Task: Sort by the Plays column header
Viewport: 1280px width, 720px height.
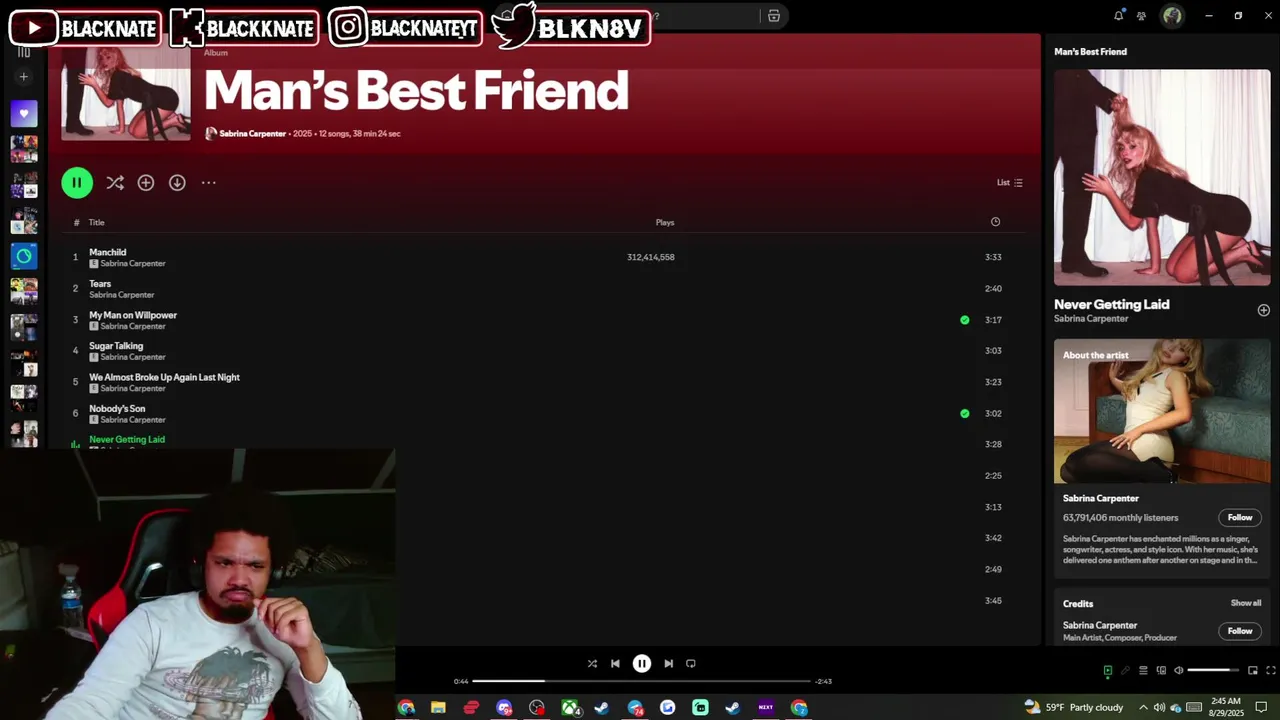Action: (665, 223)
